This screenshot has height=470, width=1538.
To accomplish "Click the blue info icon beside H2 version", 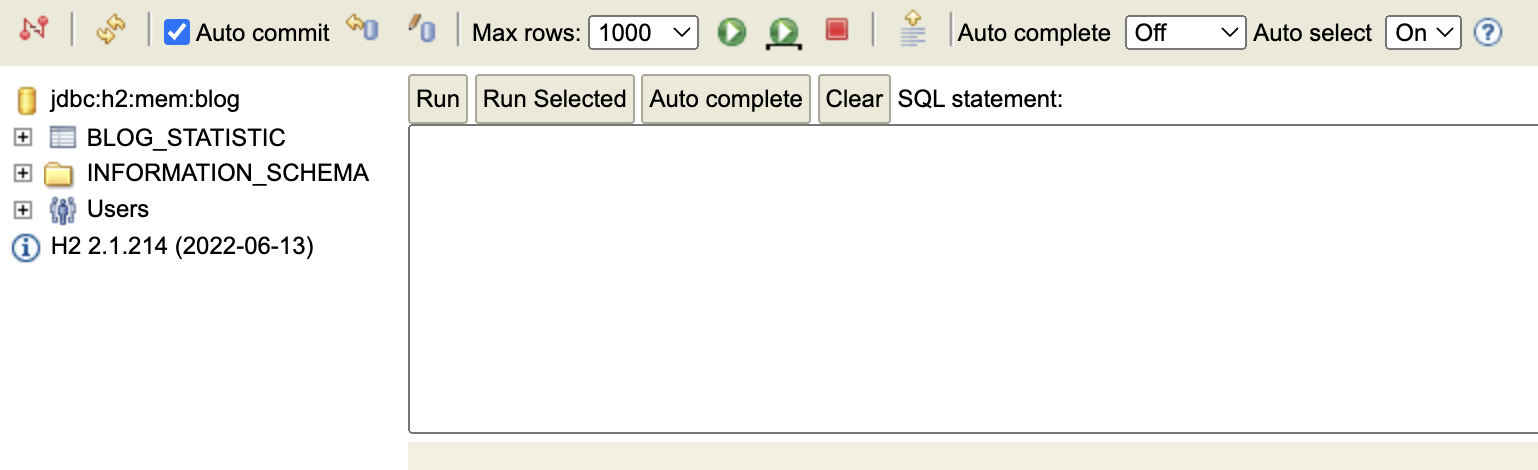I will 26,247.
